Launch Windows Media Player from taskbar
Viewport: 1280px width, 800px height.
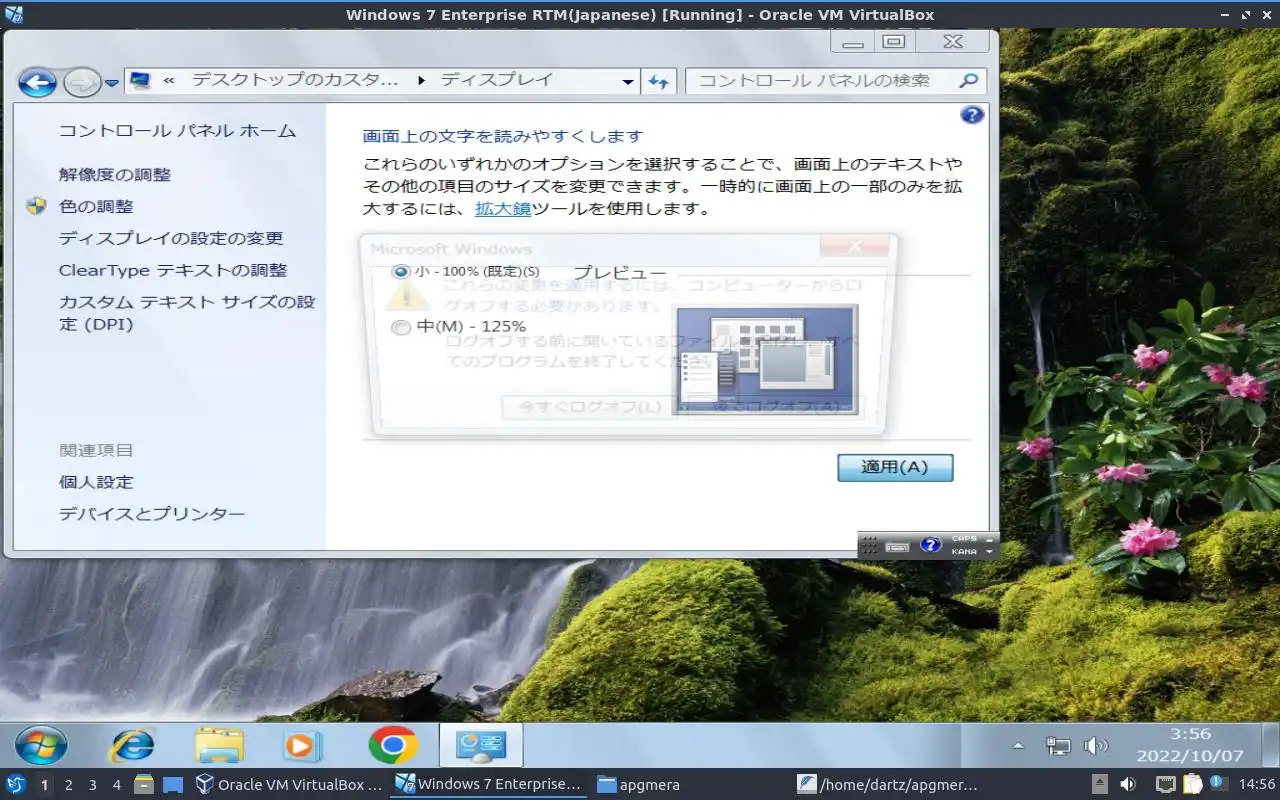coord(302,745)
